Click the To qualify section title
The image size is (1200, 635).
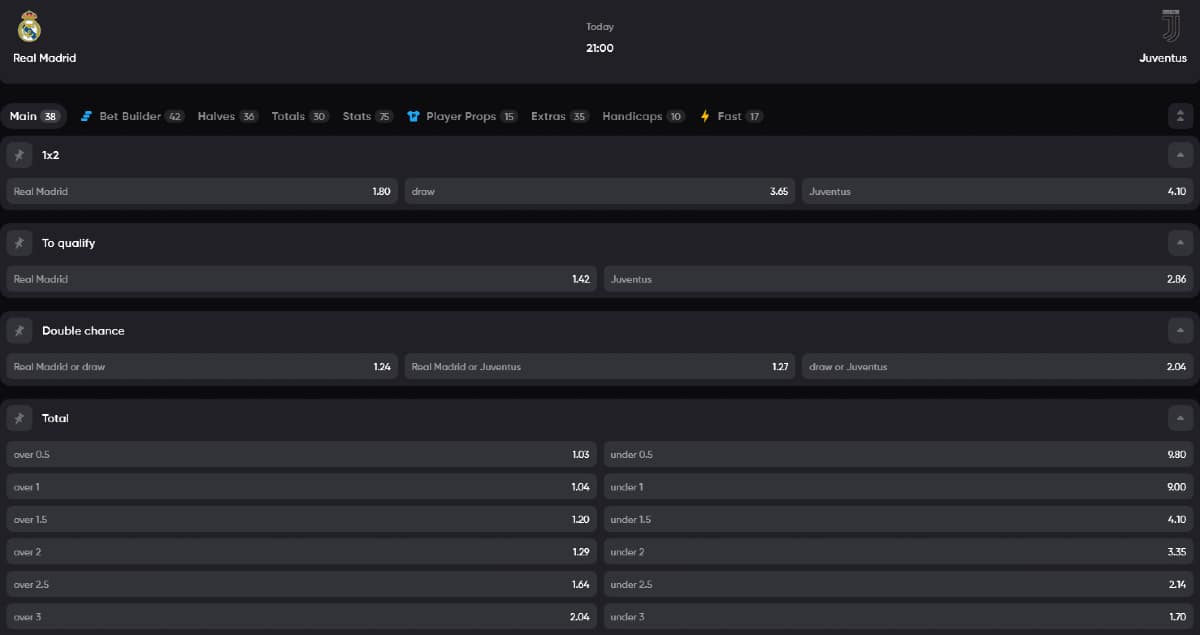(69, 243)
